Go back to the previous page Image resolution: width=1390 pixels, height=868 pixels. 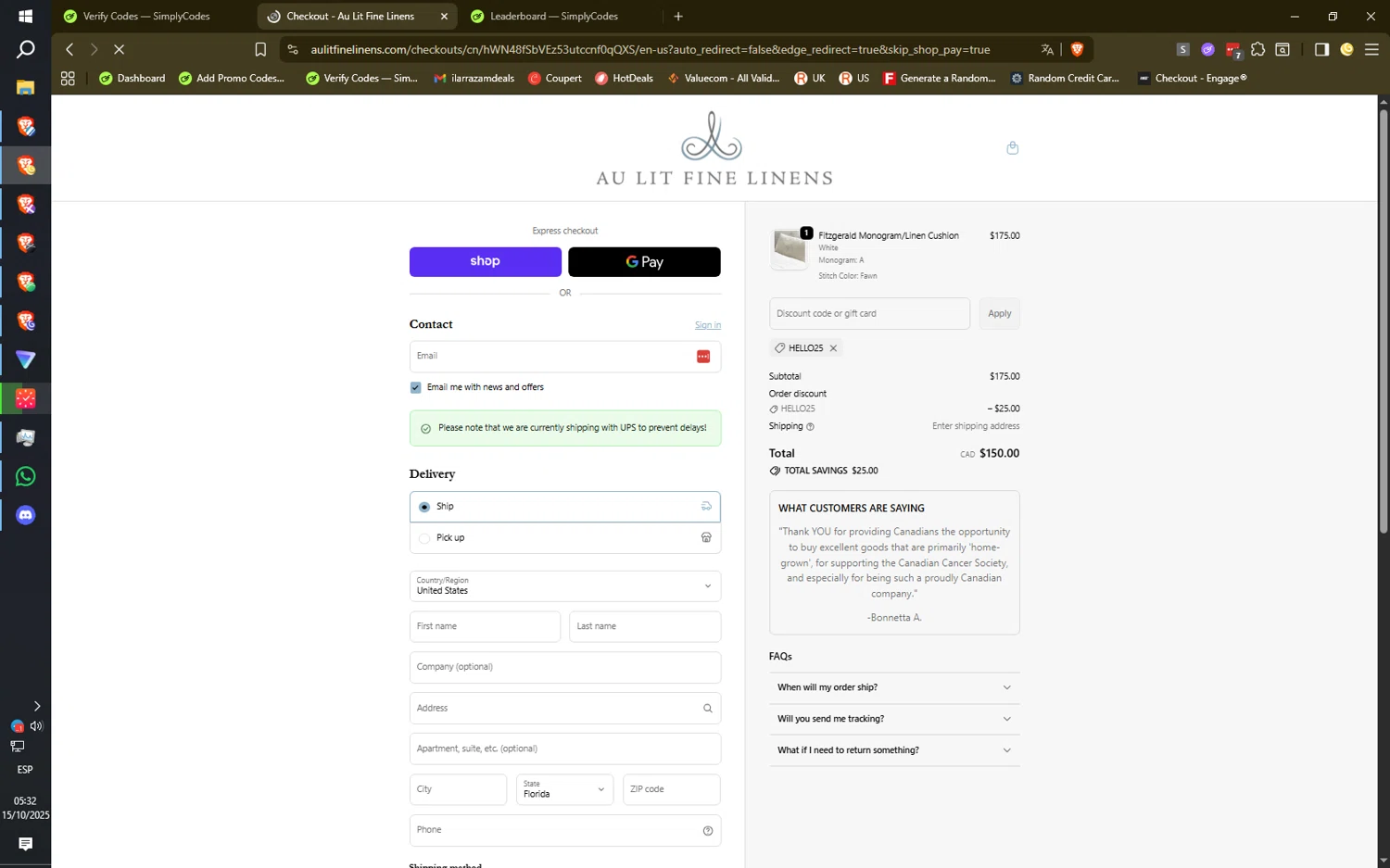69,49
